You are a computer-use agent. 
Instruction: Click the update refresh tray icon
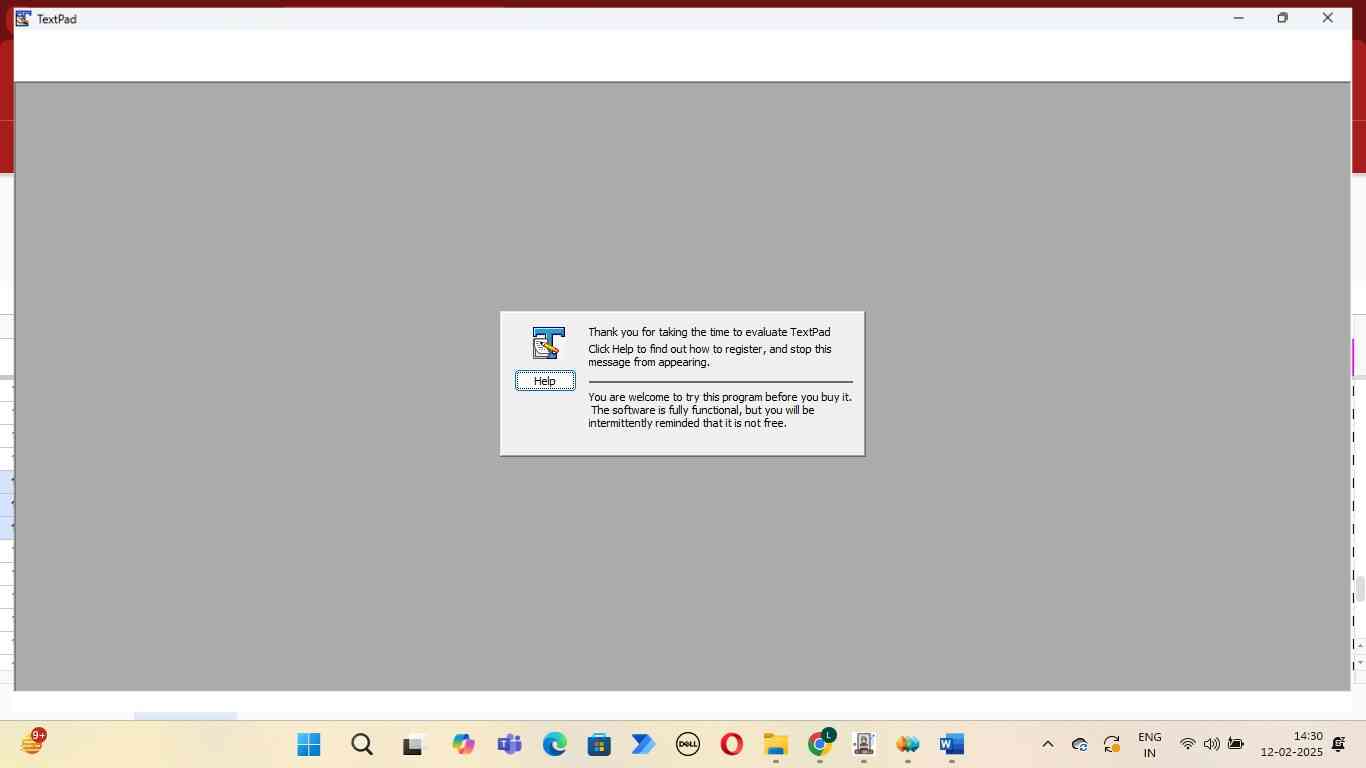(1112, 744)
